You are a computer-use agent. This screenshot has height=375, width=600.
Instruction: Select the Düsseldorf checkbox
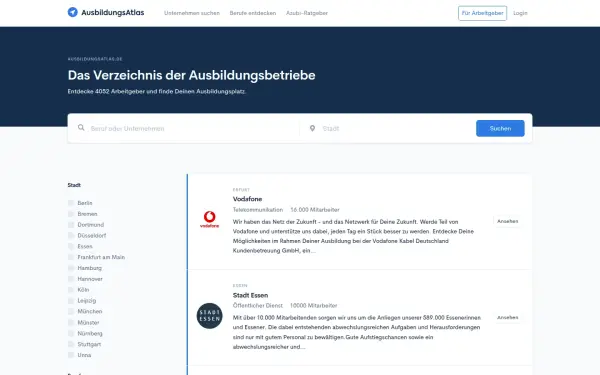71,235
